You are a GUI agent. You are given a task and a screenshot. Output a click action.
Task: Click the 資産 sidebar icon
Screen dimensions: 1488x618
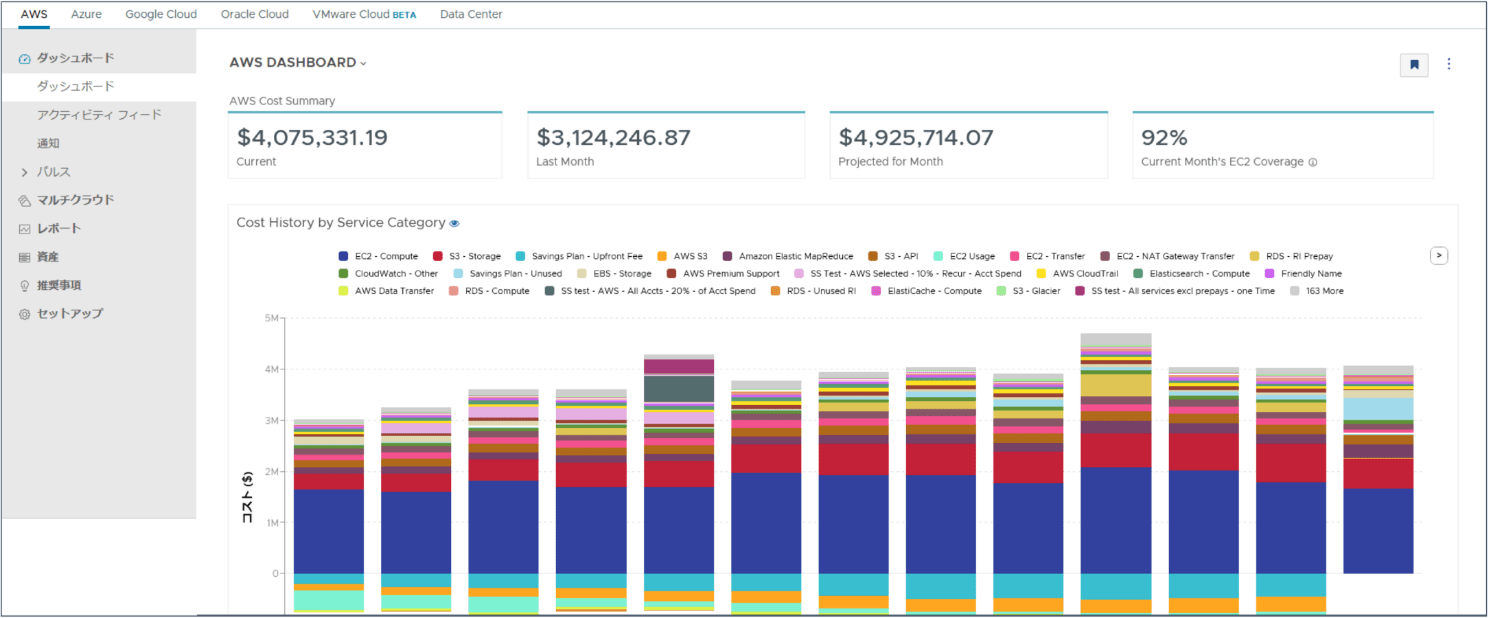(25, 257)
